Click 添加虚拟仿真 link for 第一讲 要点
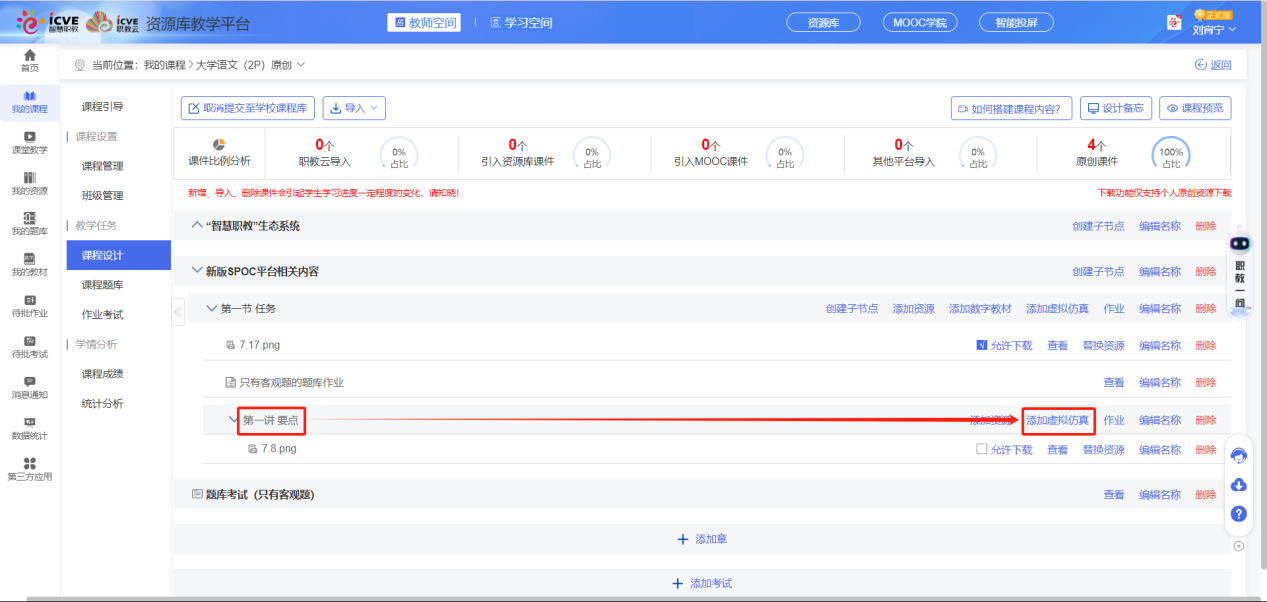 tap(1057, 420)
